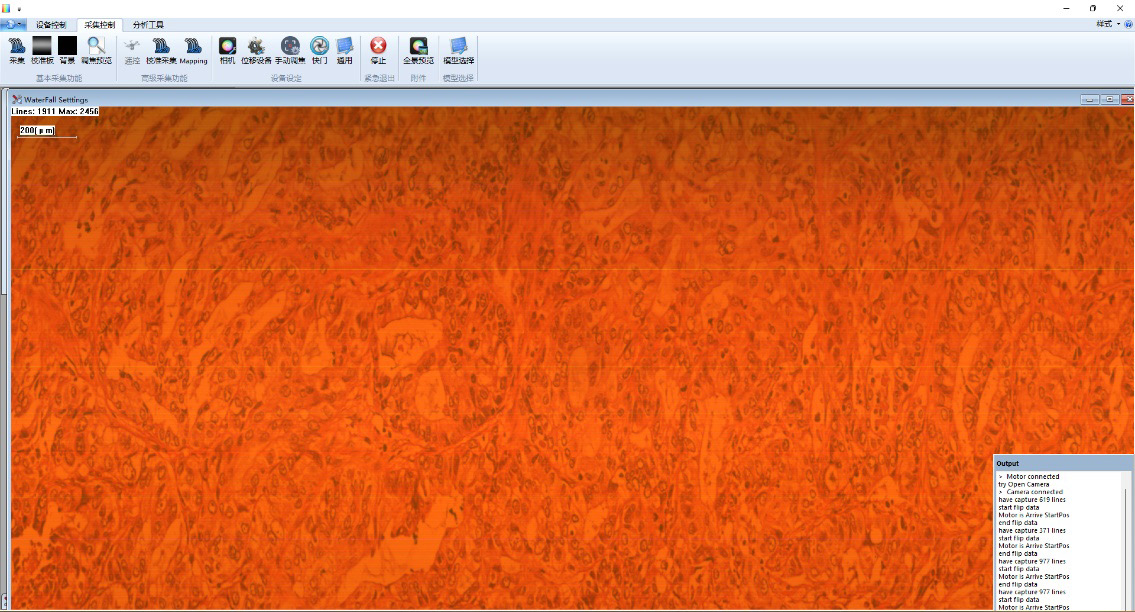Open the 通用 general settings icon
This screenshot has width=1135, height=612.
point(344,48)
